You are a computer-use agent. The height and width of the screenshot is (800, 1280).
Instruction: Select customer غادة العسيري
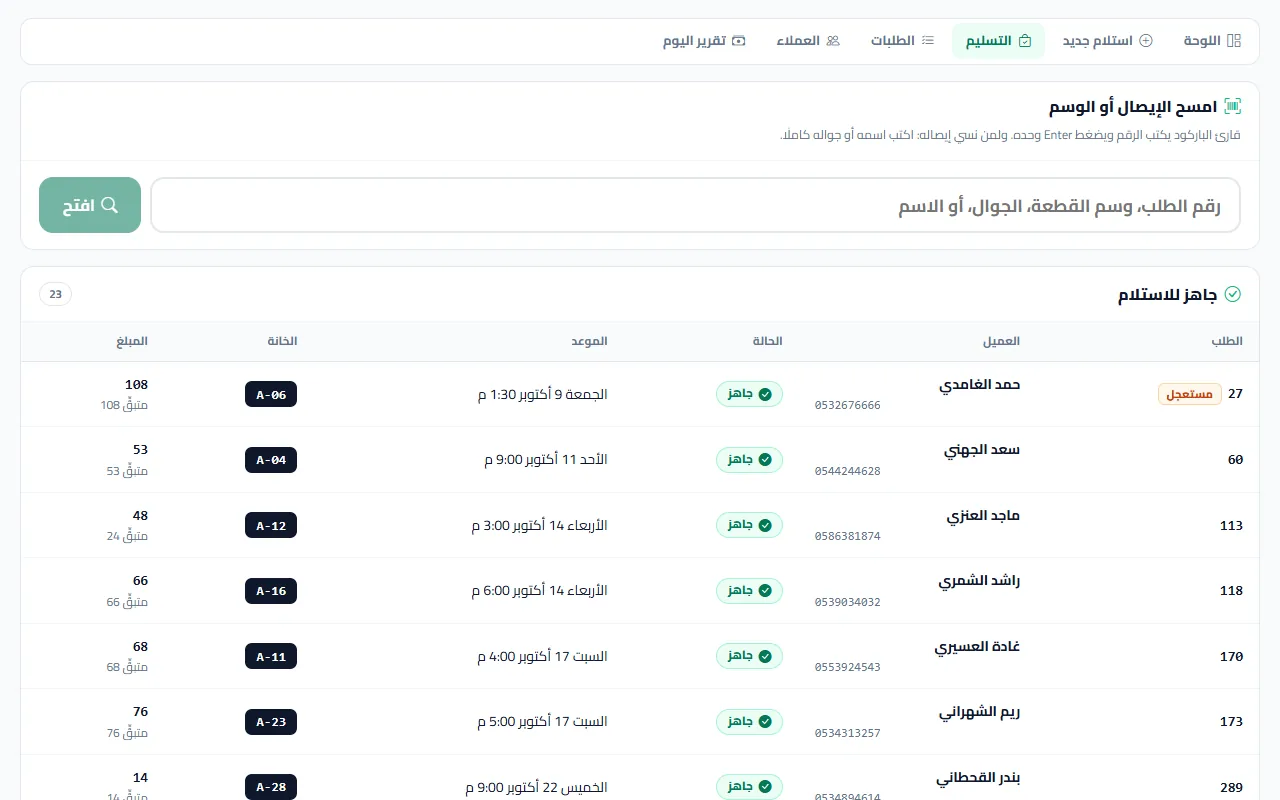[x=977, y=647]
